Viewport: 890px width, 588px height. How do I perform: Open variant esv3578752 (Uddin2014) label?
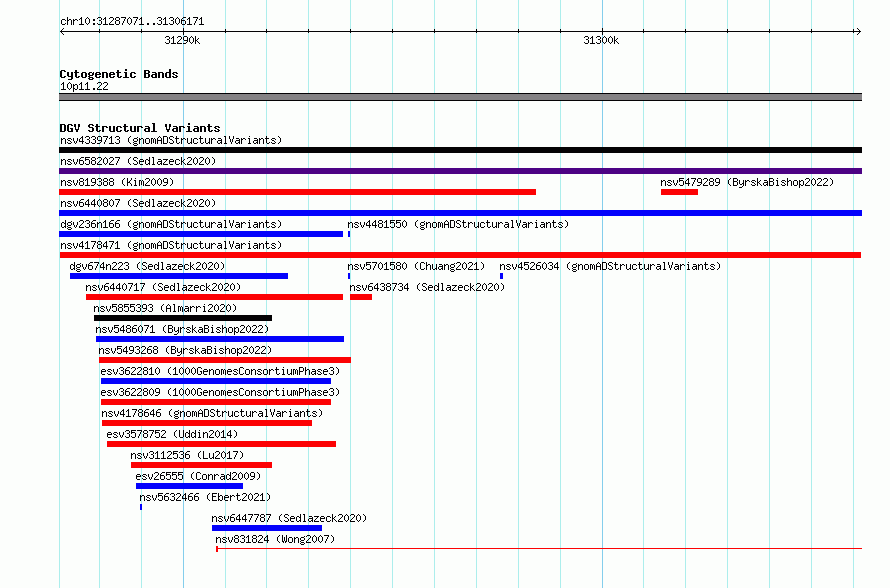172,434
